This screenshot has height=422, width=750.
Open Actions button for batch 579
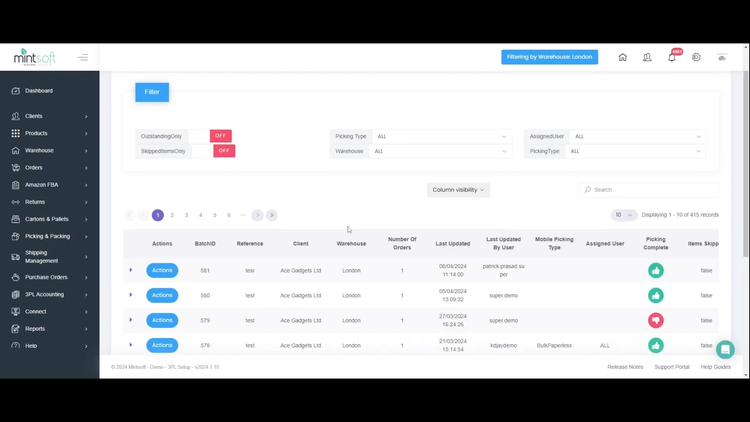pos(162,320)
